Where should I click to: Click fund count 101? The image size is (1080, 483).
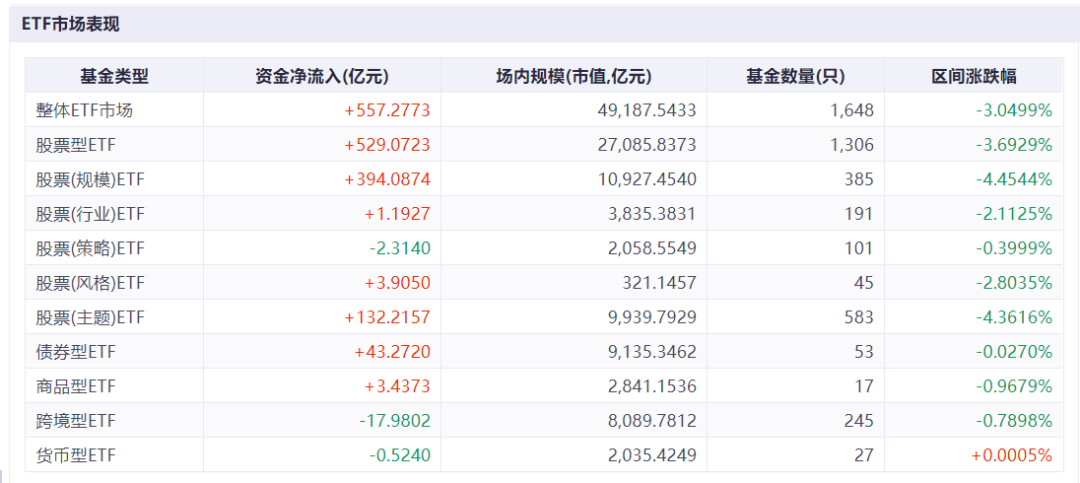pyautogui.click(x=860, y=248)
